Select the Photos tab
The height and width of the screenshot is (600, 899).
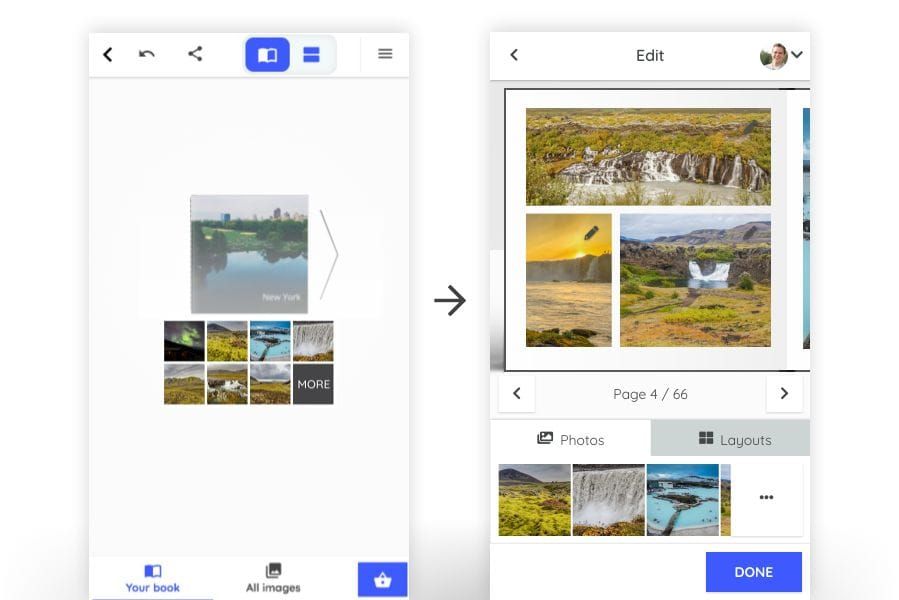[x=570, y=439]
